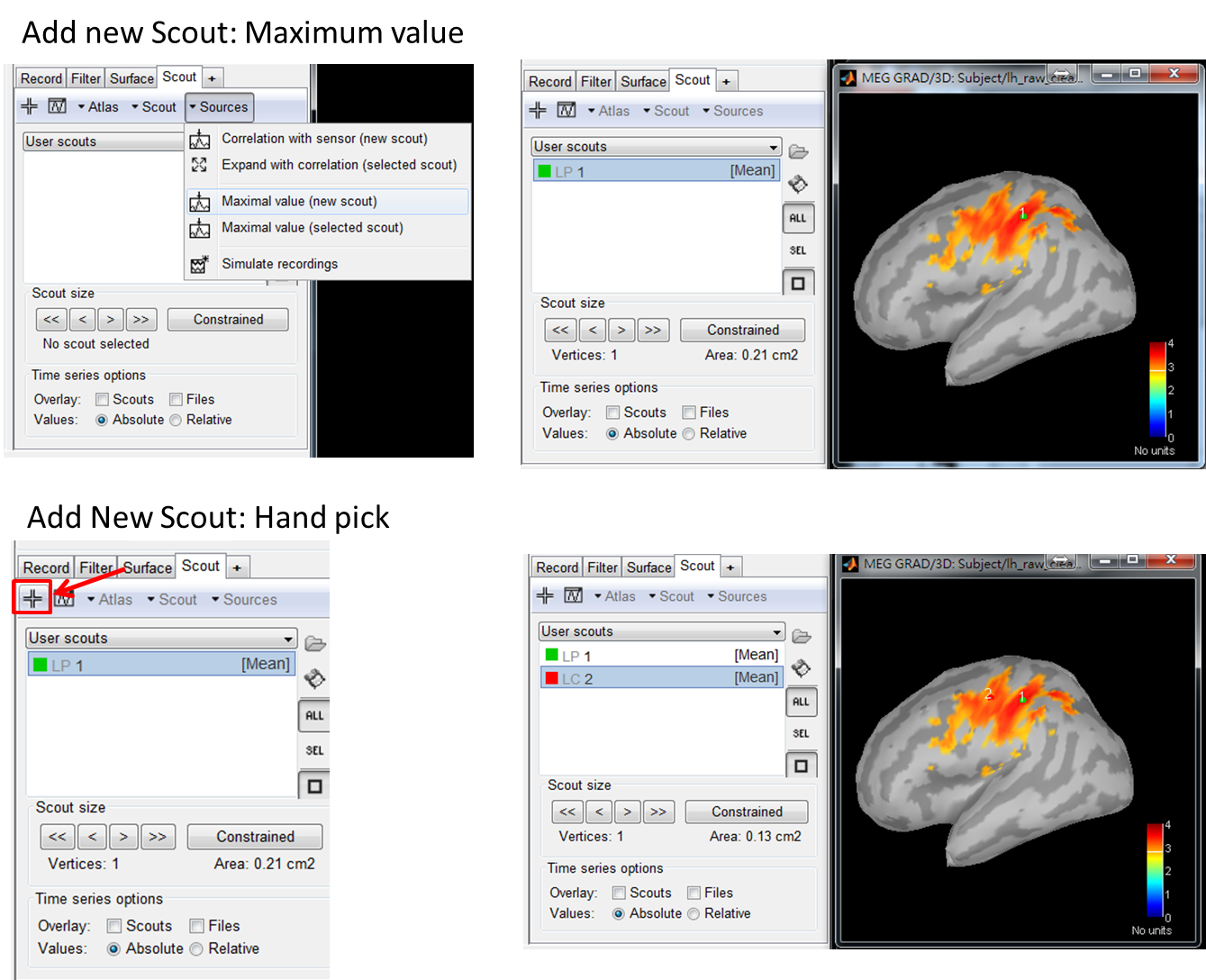Click folder icon in the panel beside single-scout brain
The height and width of the screenshot is (980, 1206).
[x=798, y=151]
